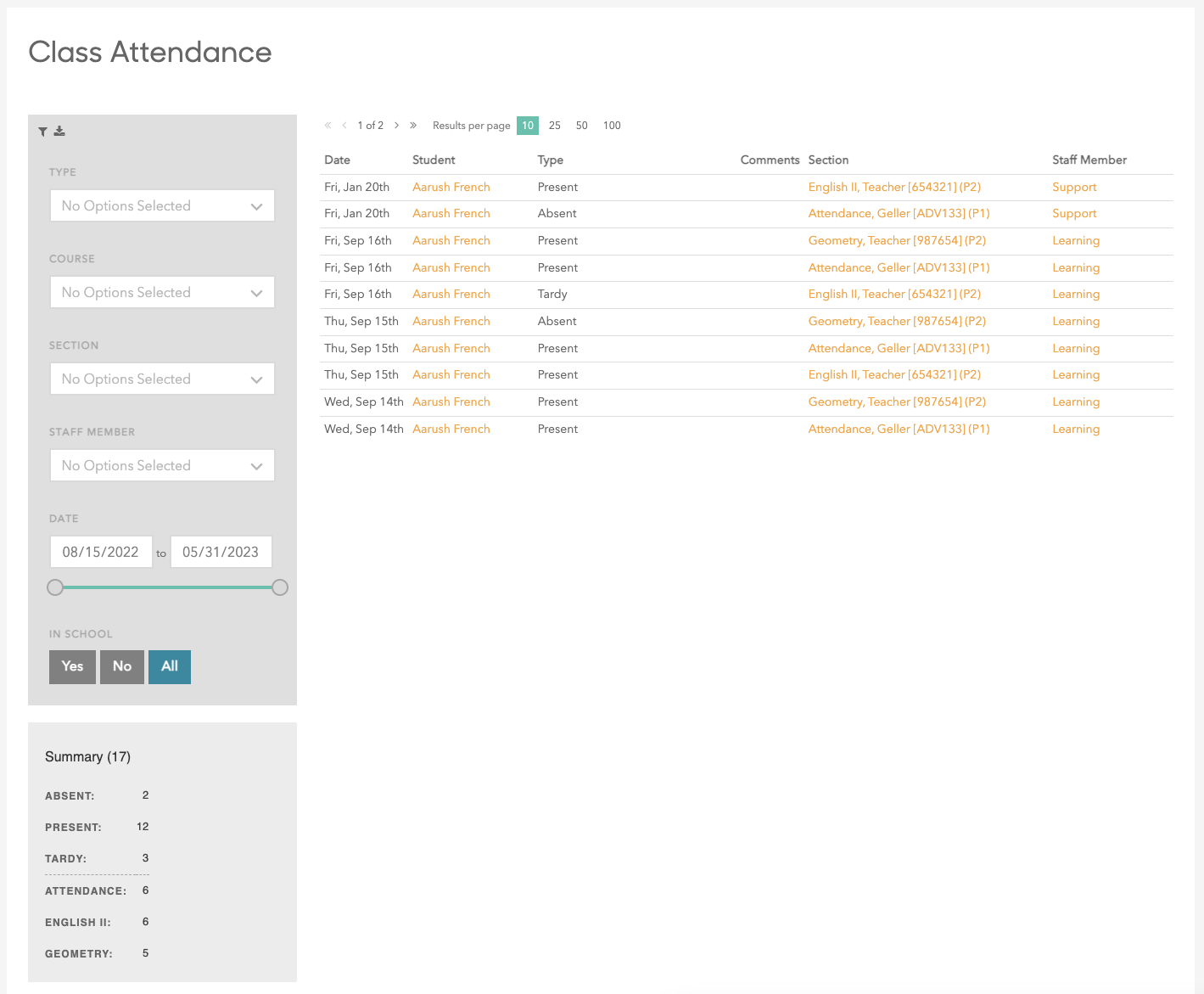Open Aarush French link in first row
Image resolution: width=1204 pixels, height=994 pixels.
(451, 187)
